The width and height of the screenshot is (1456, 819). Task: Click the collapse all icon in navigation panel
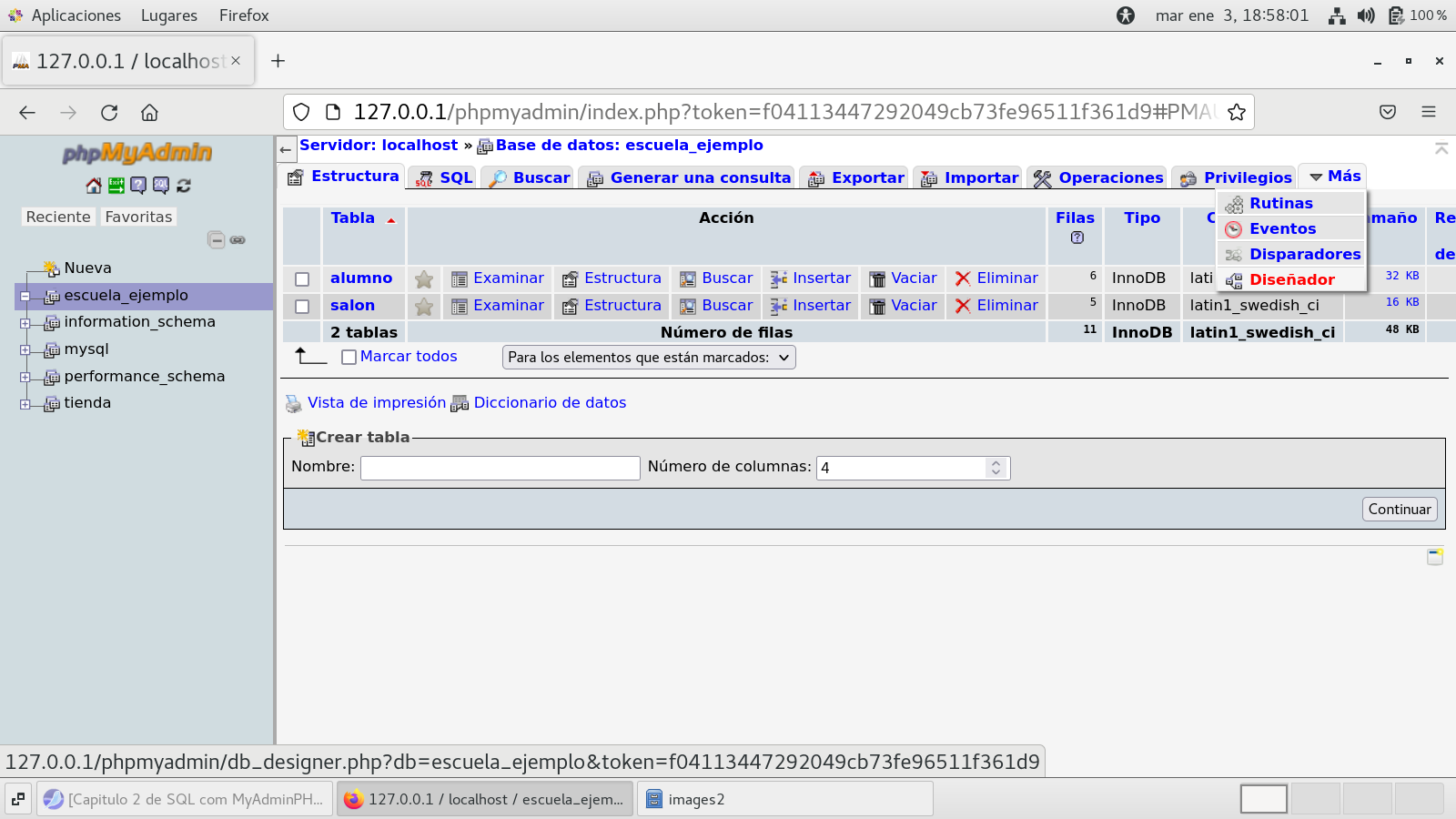pyautogui.click(x=216, y=240)
